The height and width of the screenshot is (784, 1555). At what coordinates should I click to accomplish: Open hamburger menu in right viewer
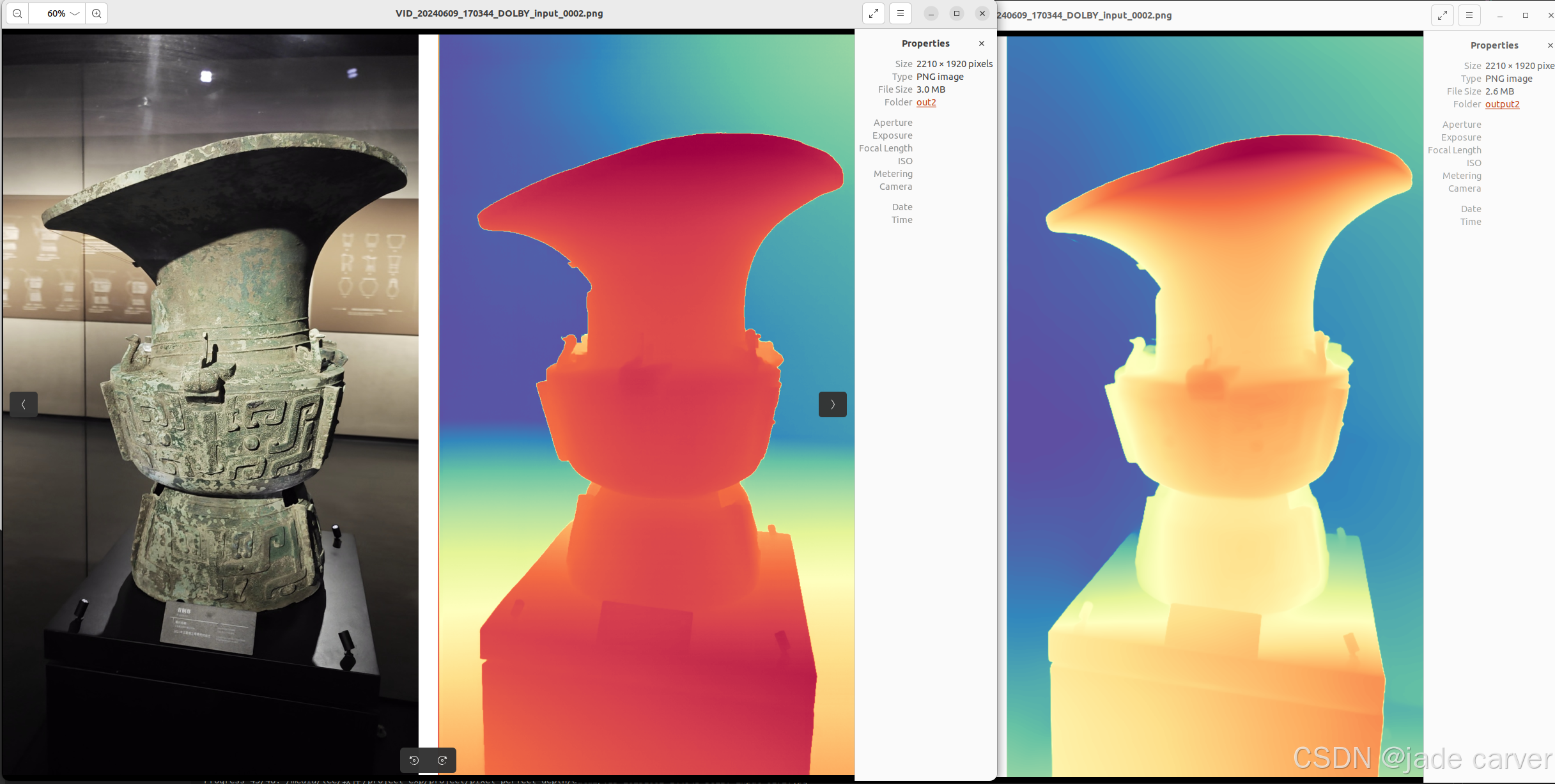[1469, 15]
